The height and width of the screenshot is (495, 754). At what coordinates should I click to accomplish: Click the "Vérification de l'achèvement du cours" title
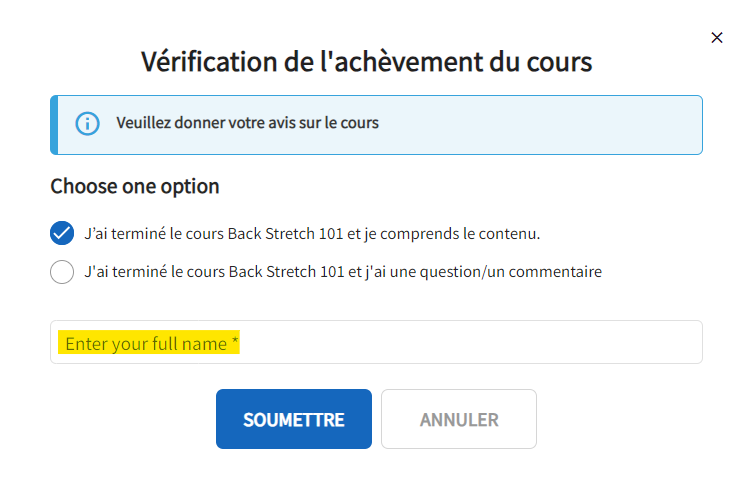coord(366,62)
